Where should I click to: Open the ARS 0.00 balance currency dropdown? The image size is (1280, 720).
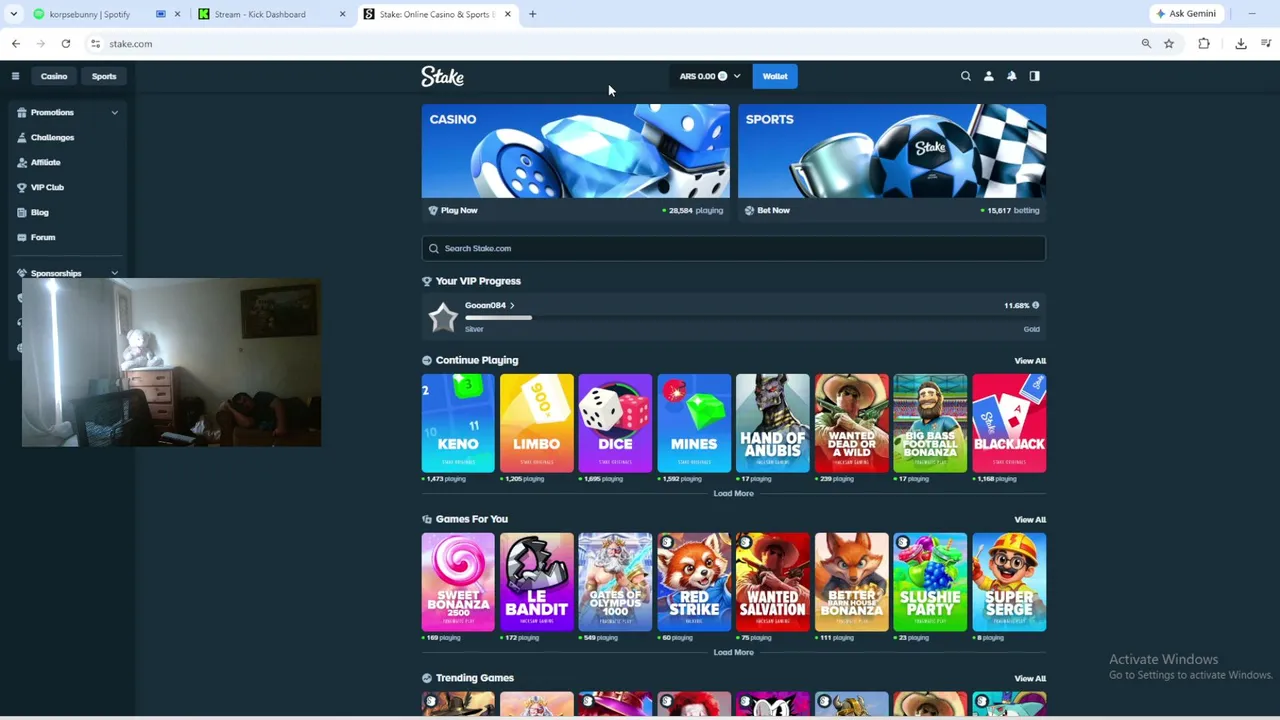[709, 76]
